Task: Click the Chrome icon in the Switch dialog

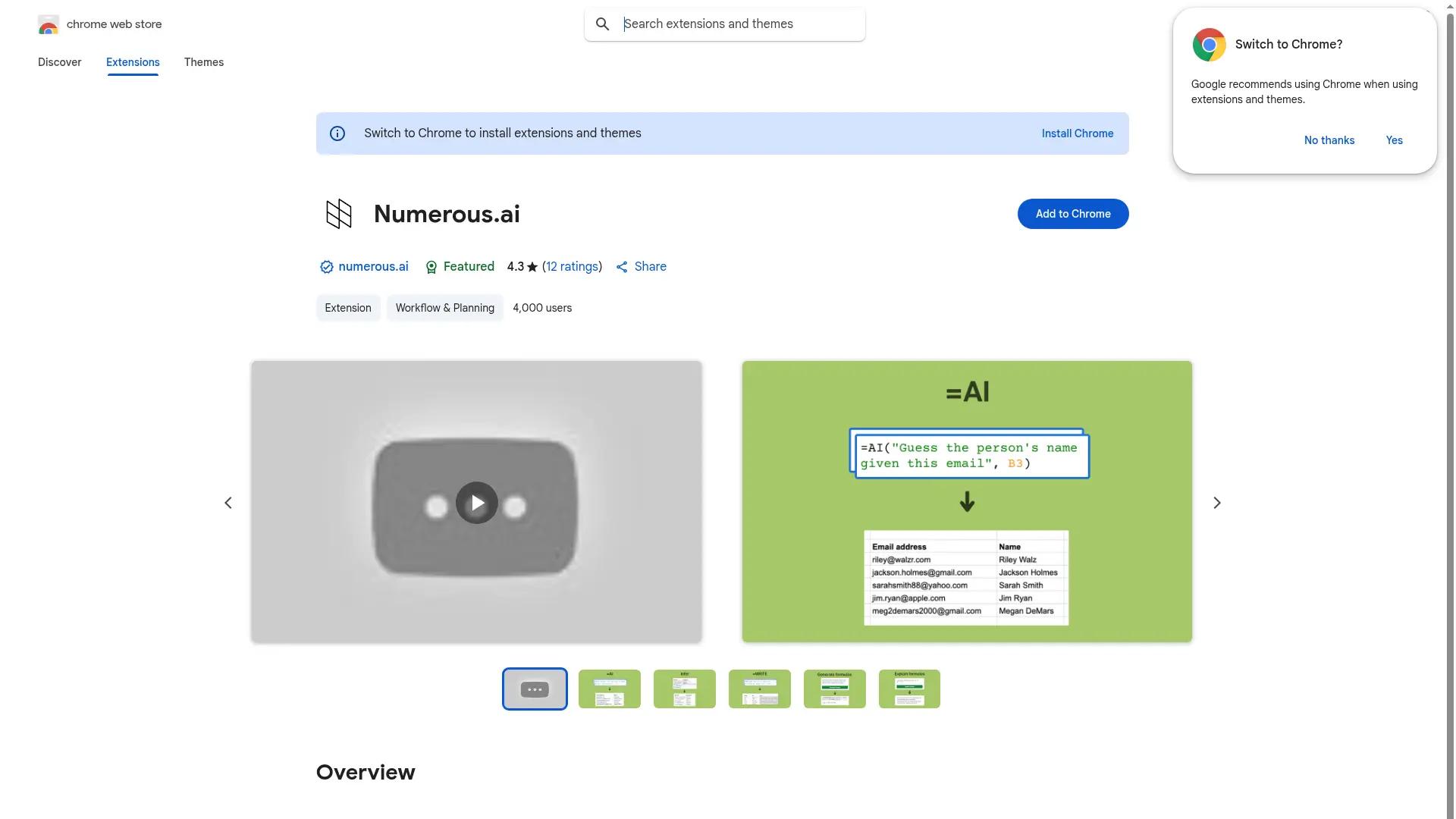Action: (1209, 44)
